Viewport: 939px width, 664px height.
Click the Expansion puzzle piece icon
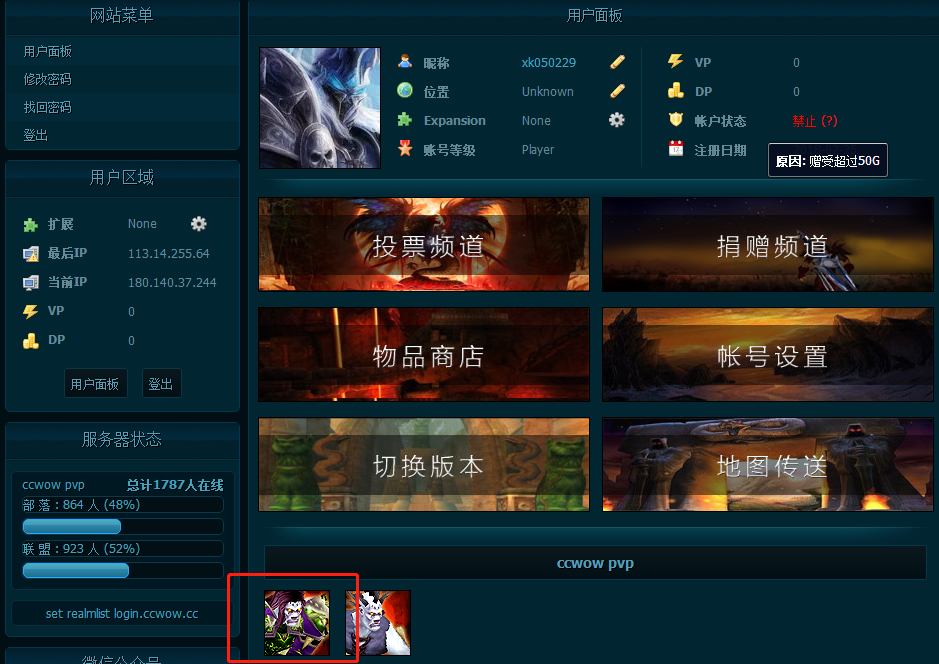click(405, 119)
